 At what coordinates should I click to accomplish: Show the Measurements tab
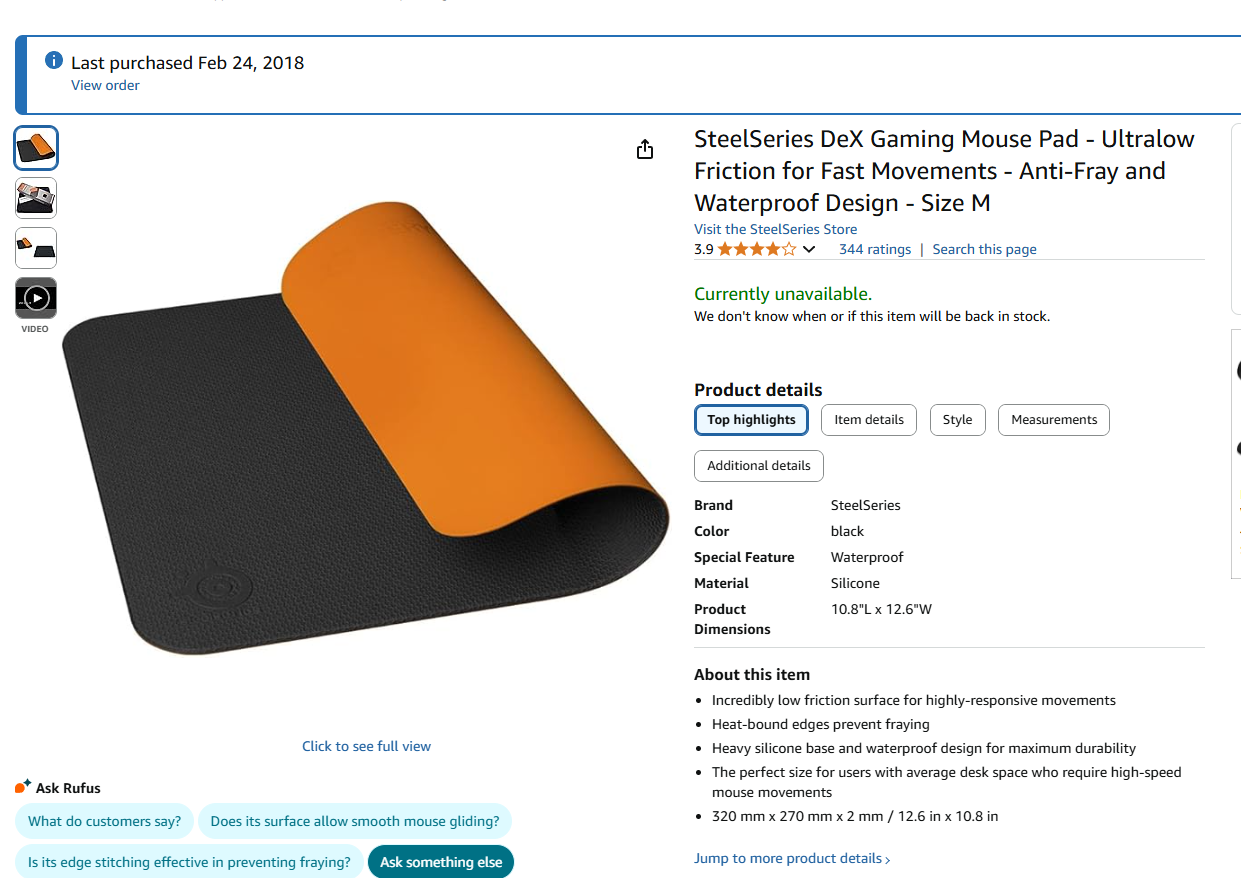click(1054, 420)
